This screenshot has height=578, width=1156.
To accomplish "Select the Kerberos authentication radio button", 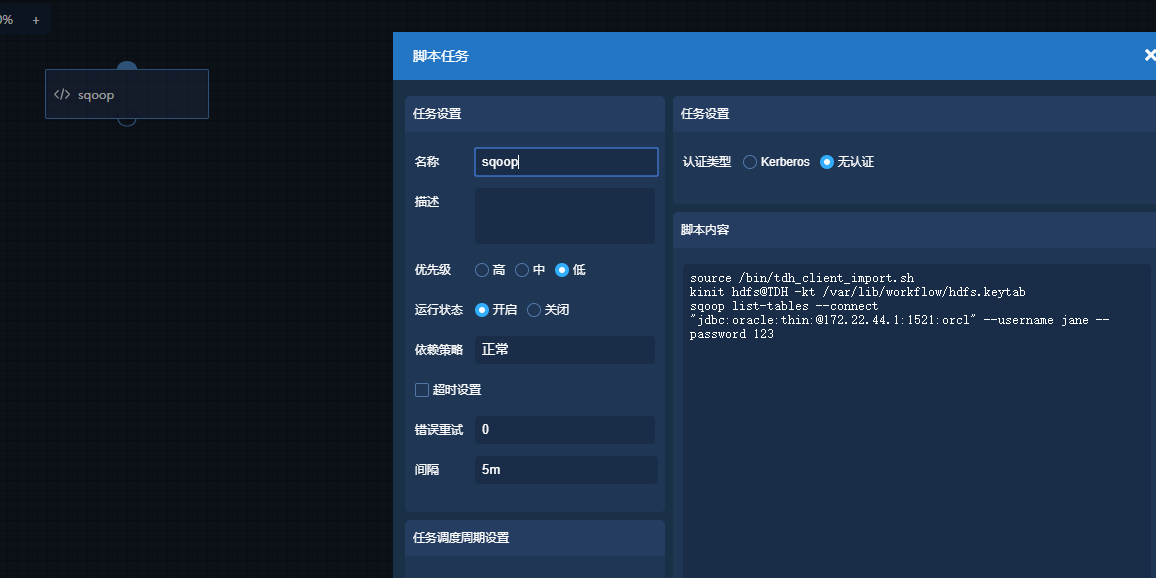I will tap(750, 162).
